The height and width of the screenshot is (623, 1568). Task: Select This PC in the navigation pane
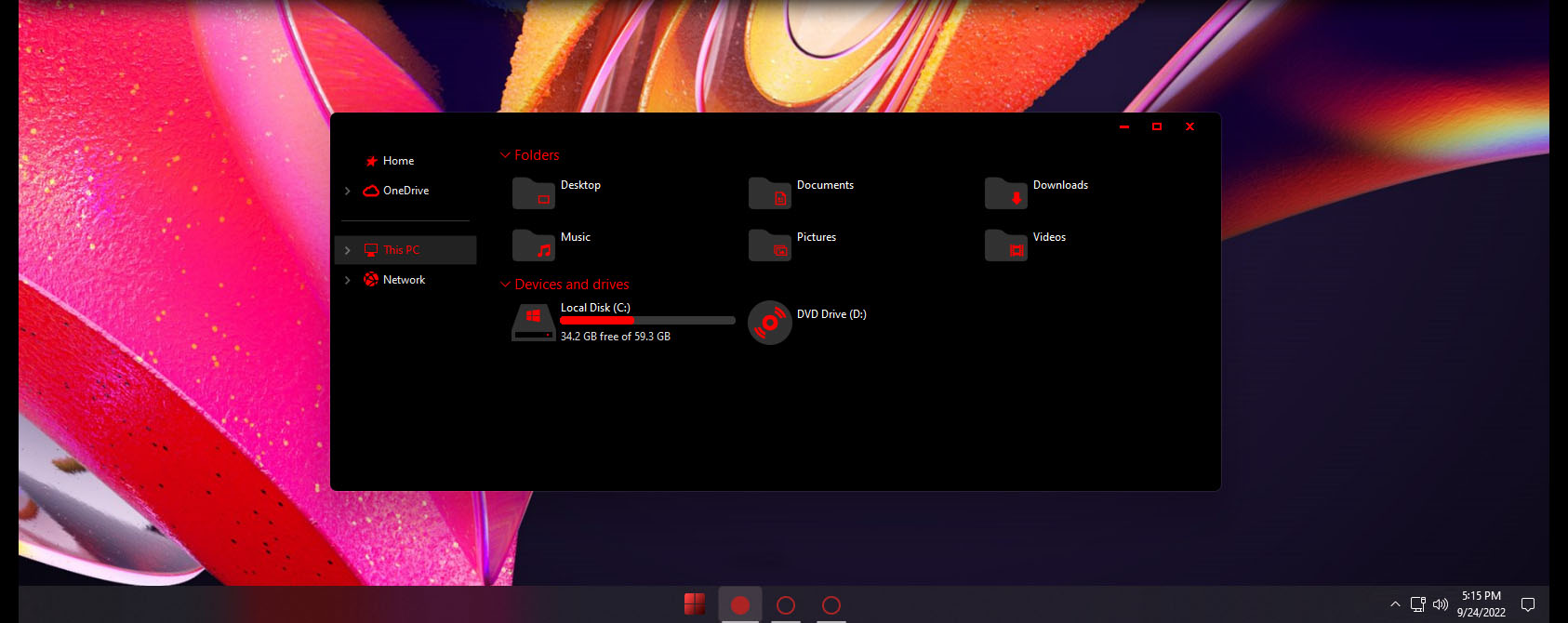(x=405, y=250)
